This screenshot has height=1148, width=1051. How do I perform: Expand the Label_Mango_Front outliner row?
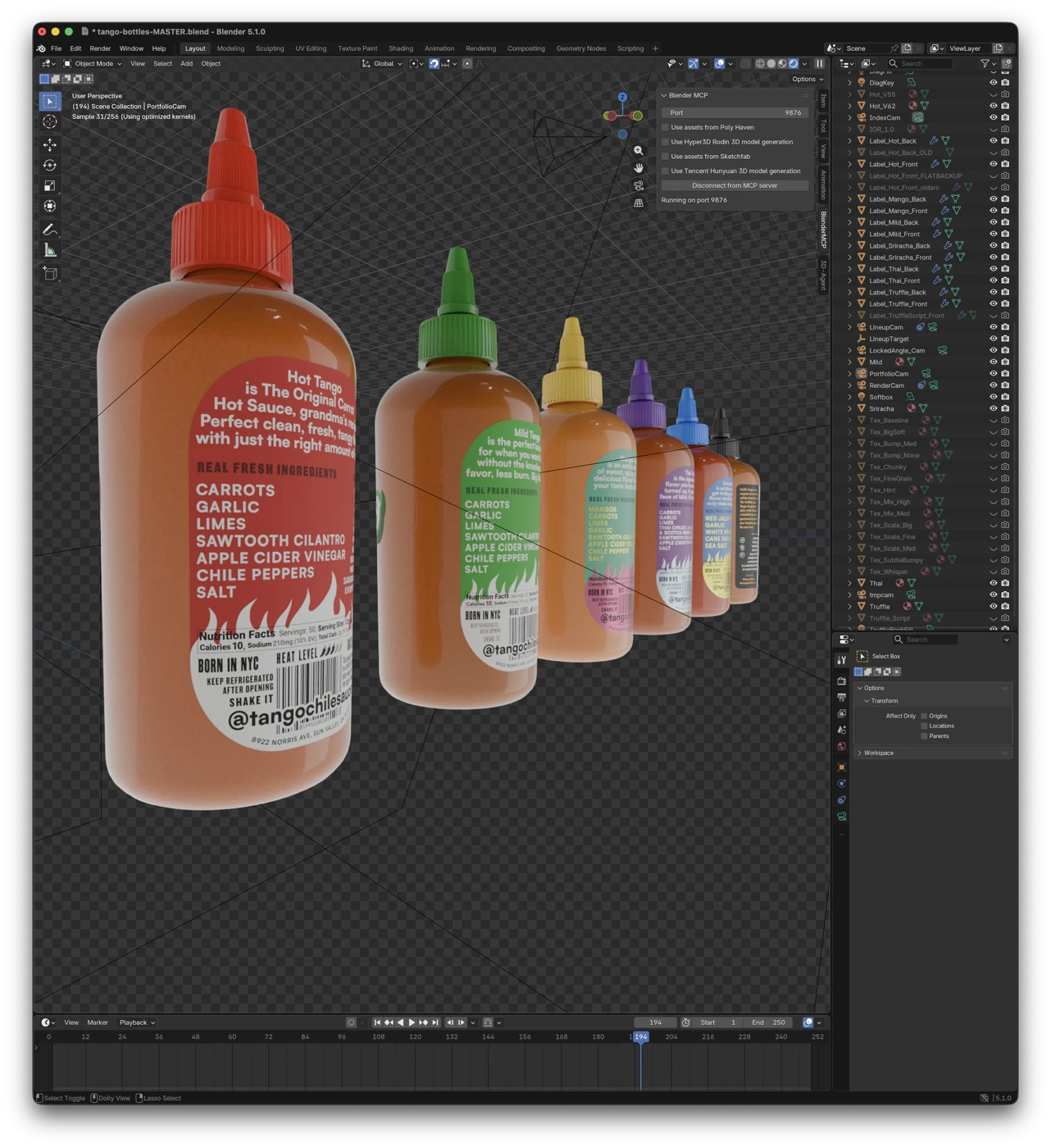pyautogui.click(x=849, y=211)
